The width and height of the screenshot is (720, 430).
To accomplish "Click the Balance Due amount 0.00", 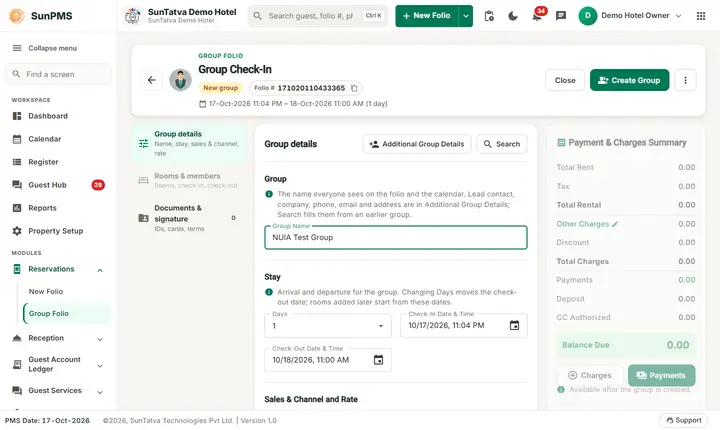I will [x=678, y=345].
